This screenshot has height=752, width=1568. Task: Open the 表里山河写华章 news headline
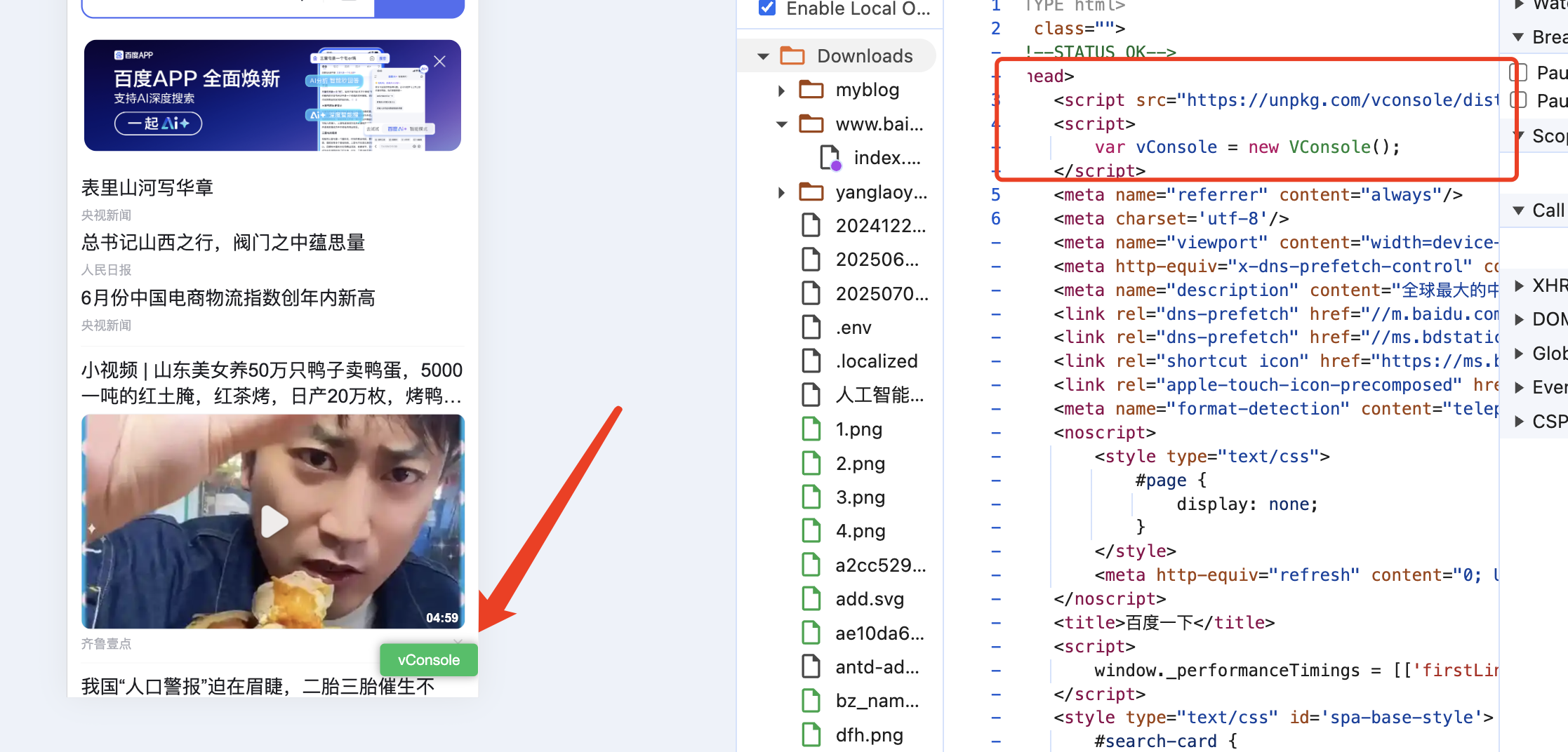[147, 187]
